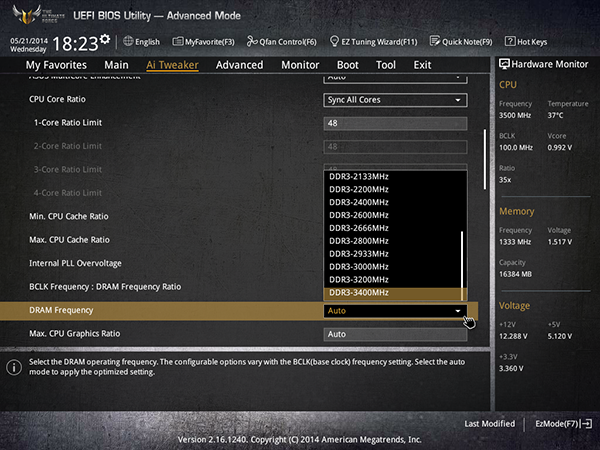Open Hot Keys question mark icon
600x450 pixels.
point(510,41)
